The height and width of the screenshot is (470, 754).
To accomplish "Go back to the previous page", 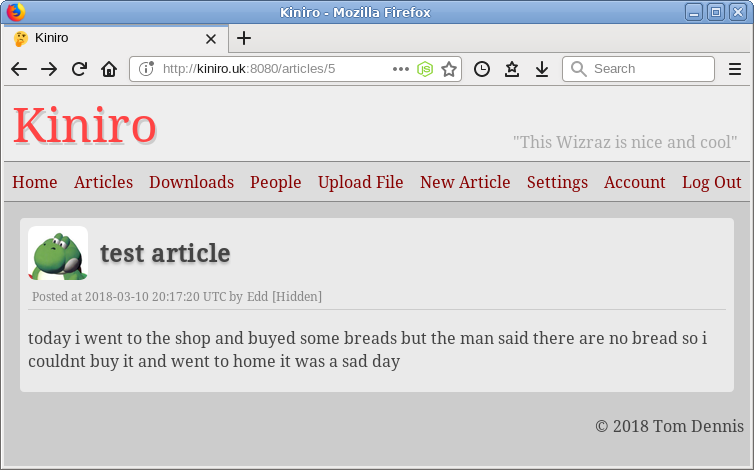I will [x=18, y=69].
